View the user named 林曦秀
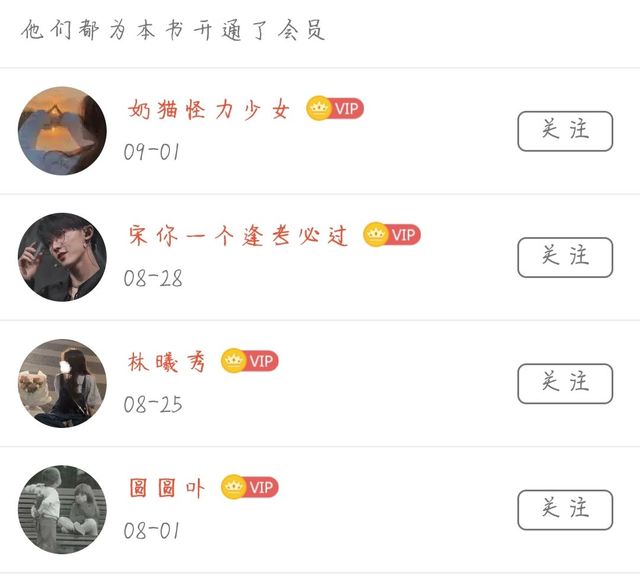 pyautogui.click(x=167, y=362)
